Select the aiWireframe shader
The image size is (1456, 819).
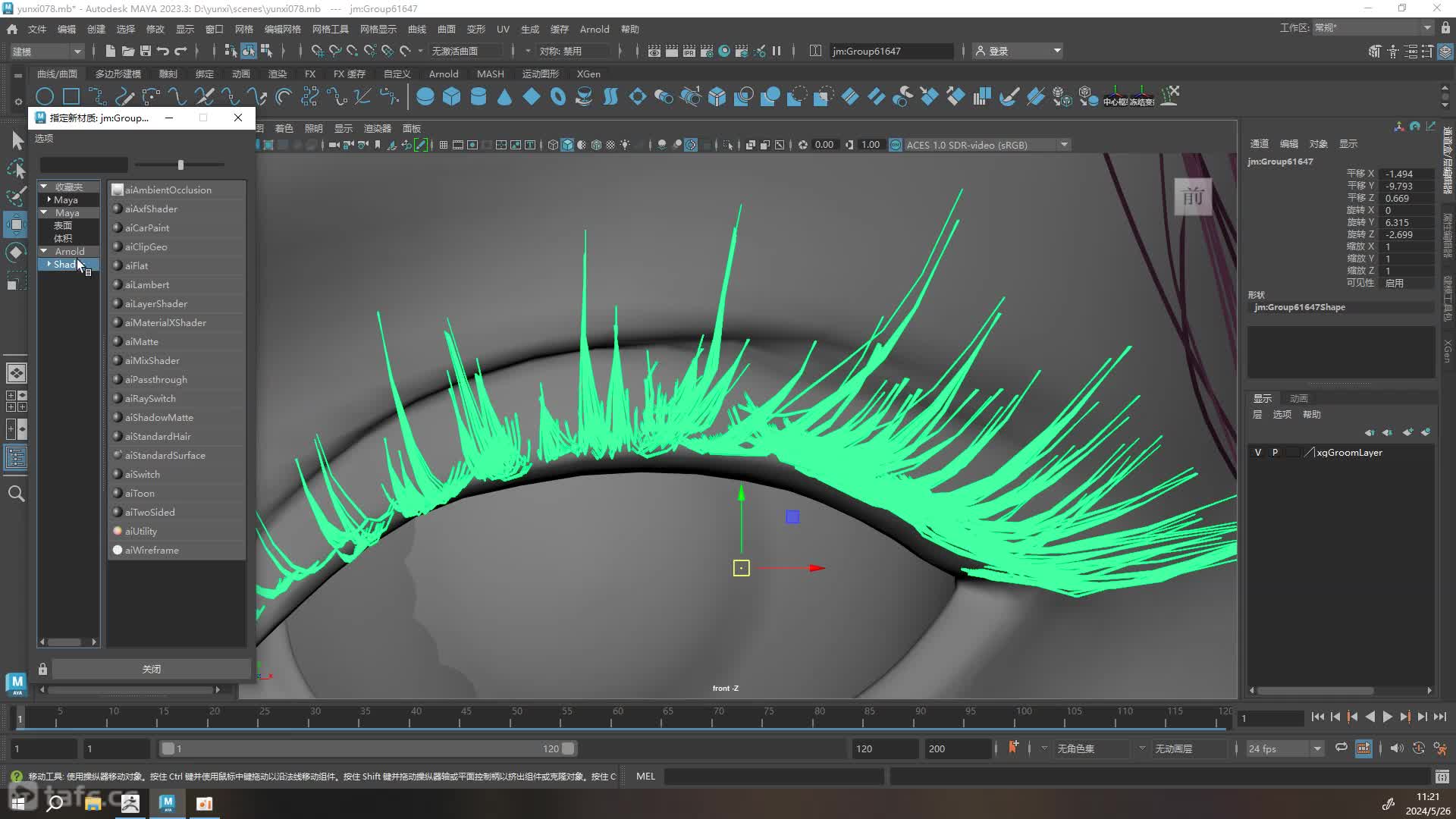(x=177, y=550)
